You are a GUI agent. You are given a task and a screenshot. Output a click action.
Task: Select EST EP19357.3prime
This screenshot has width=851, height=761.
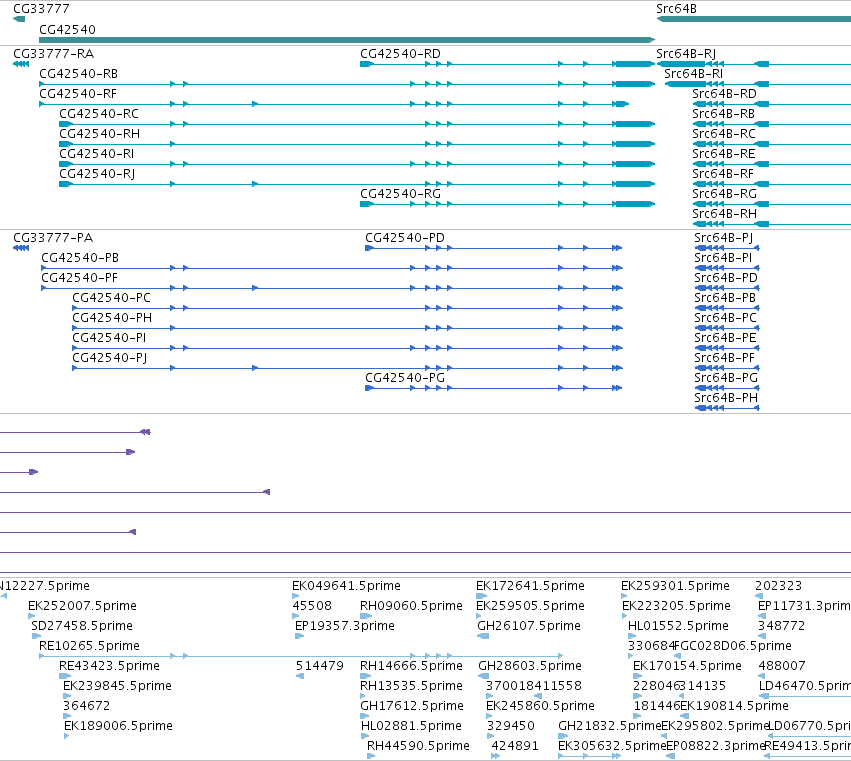(x=345, y=626)
